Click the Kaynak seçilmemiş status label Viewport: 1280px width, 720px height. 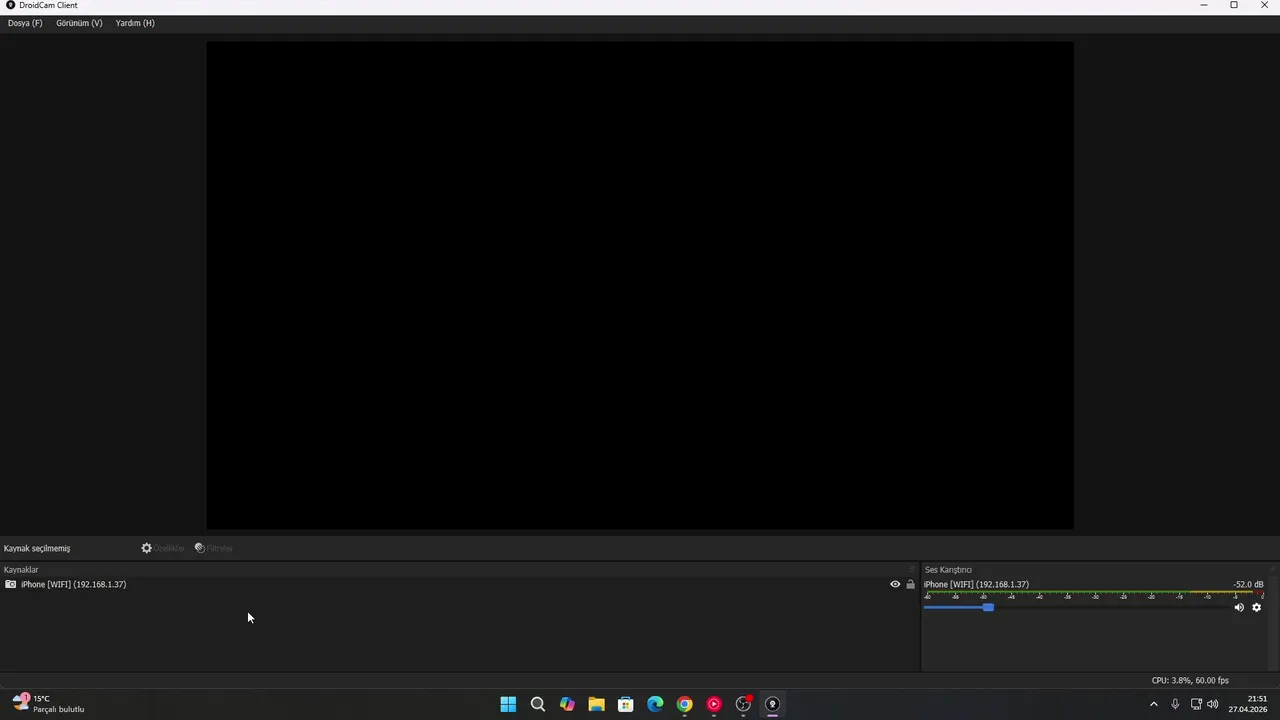[x=37, y=548]
